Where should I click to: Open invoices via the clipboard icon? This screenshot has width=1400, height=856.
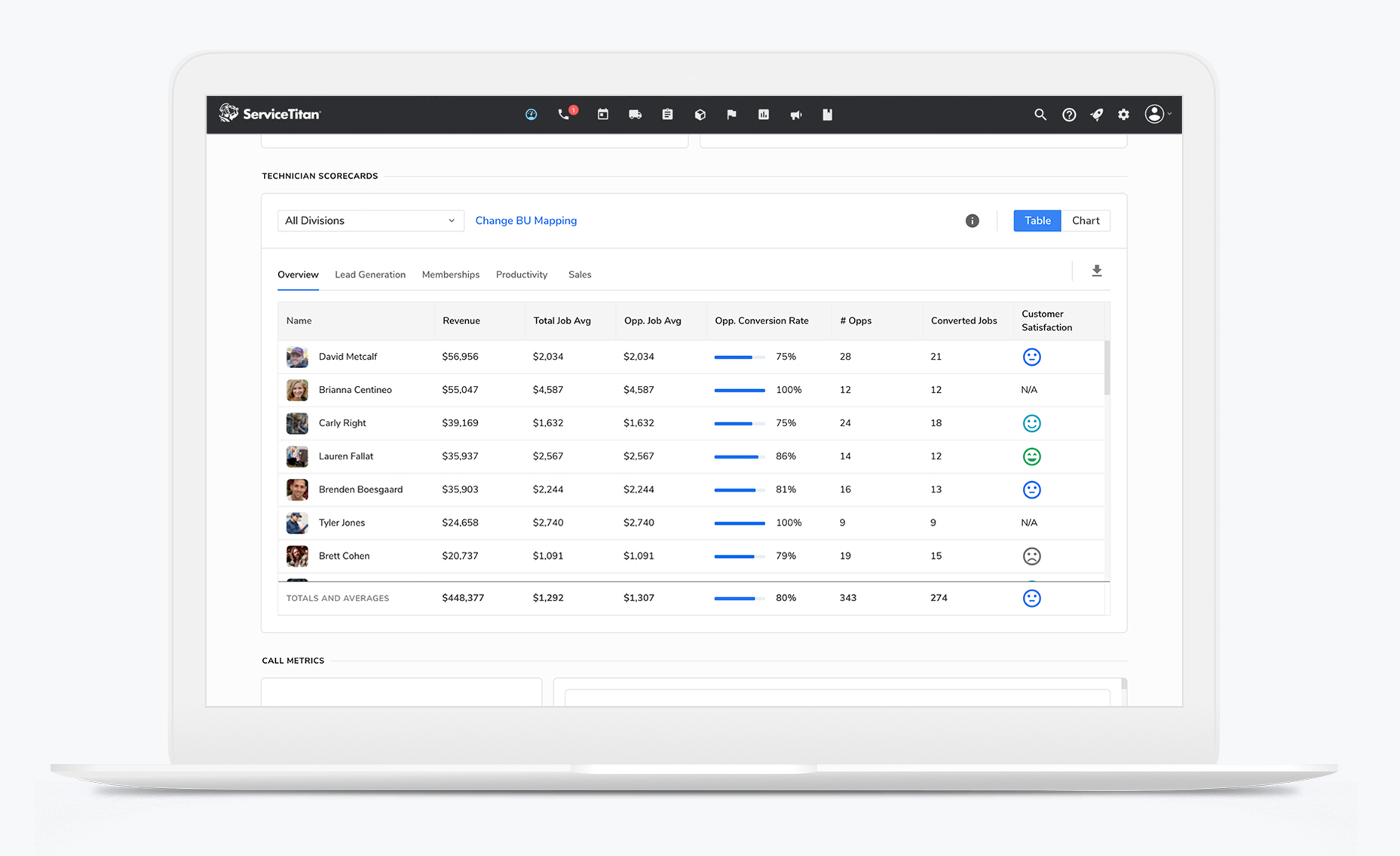[667, 114]
